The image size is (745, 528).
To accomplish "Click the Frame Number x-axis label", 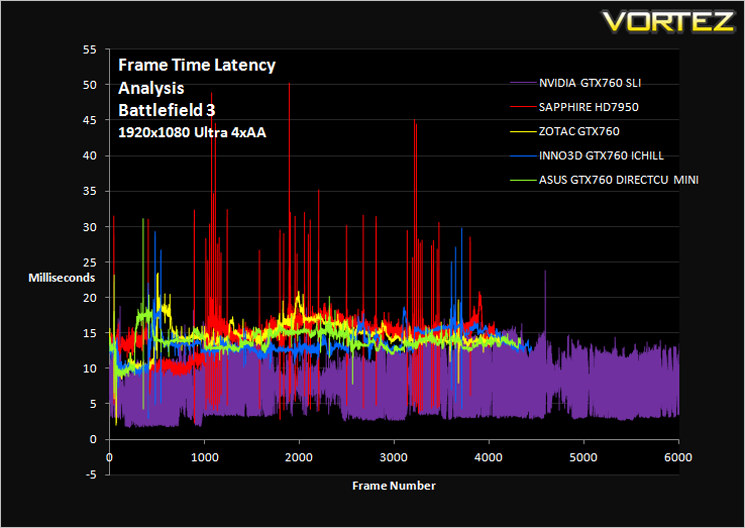I will pyautogui.click(x=394, y=486).
